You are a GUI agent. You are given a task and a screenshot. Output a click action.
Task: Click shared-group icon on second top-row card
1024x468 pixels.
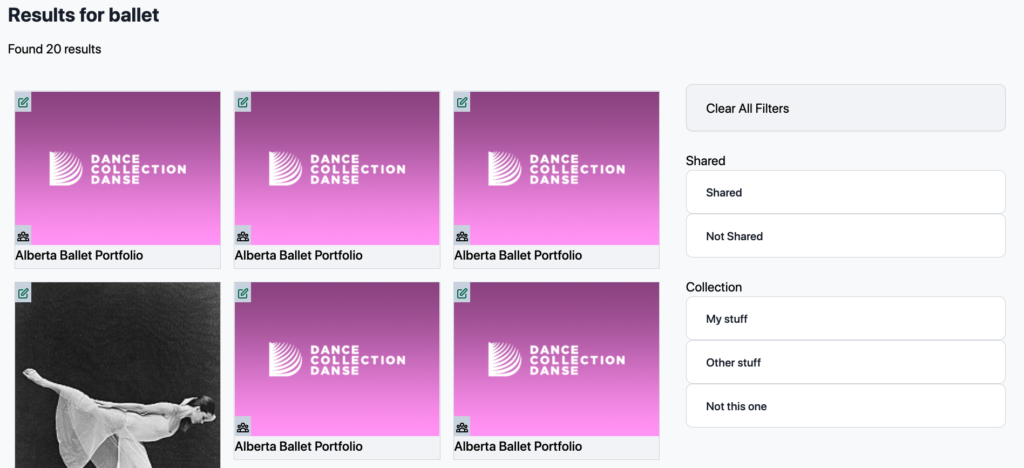[x=243, y=236]
